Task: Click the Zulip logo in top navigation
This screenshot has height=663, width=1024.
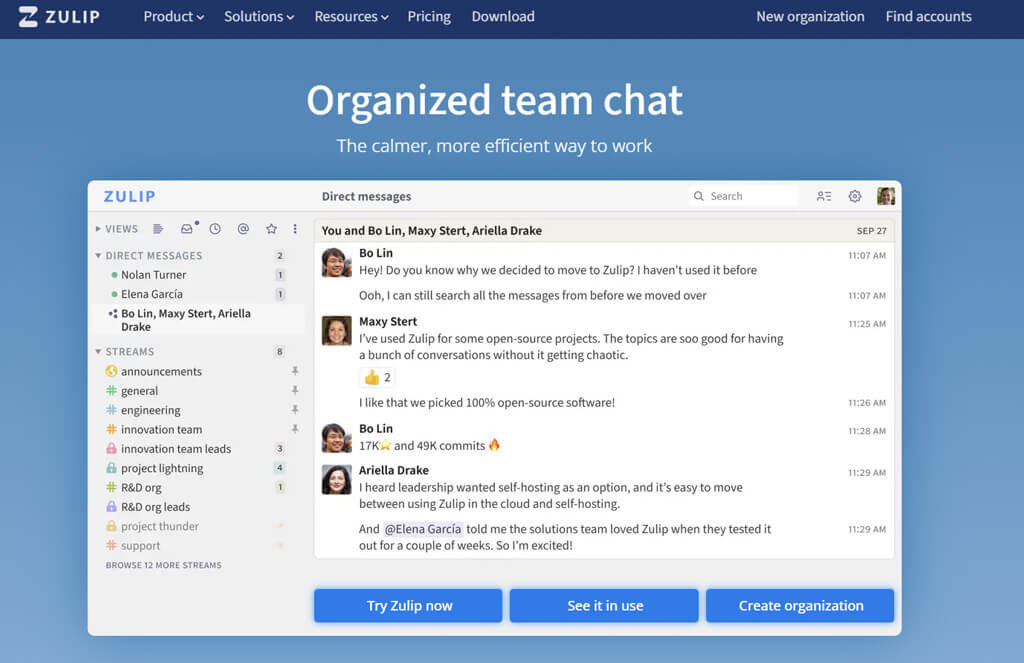Action: [59, 16]
